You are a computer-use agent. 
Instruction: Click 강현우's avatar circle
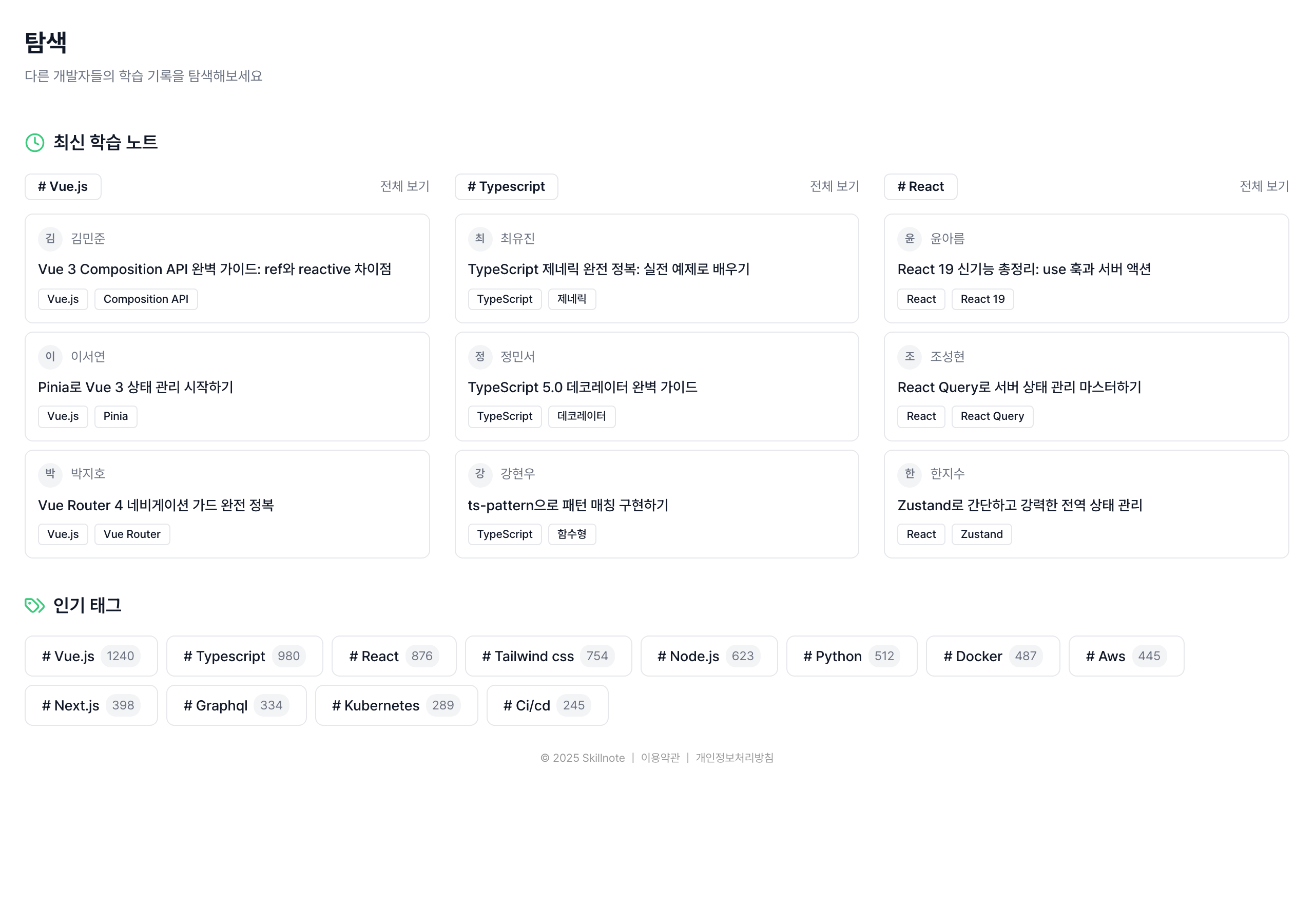tap(479, 474)
